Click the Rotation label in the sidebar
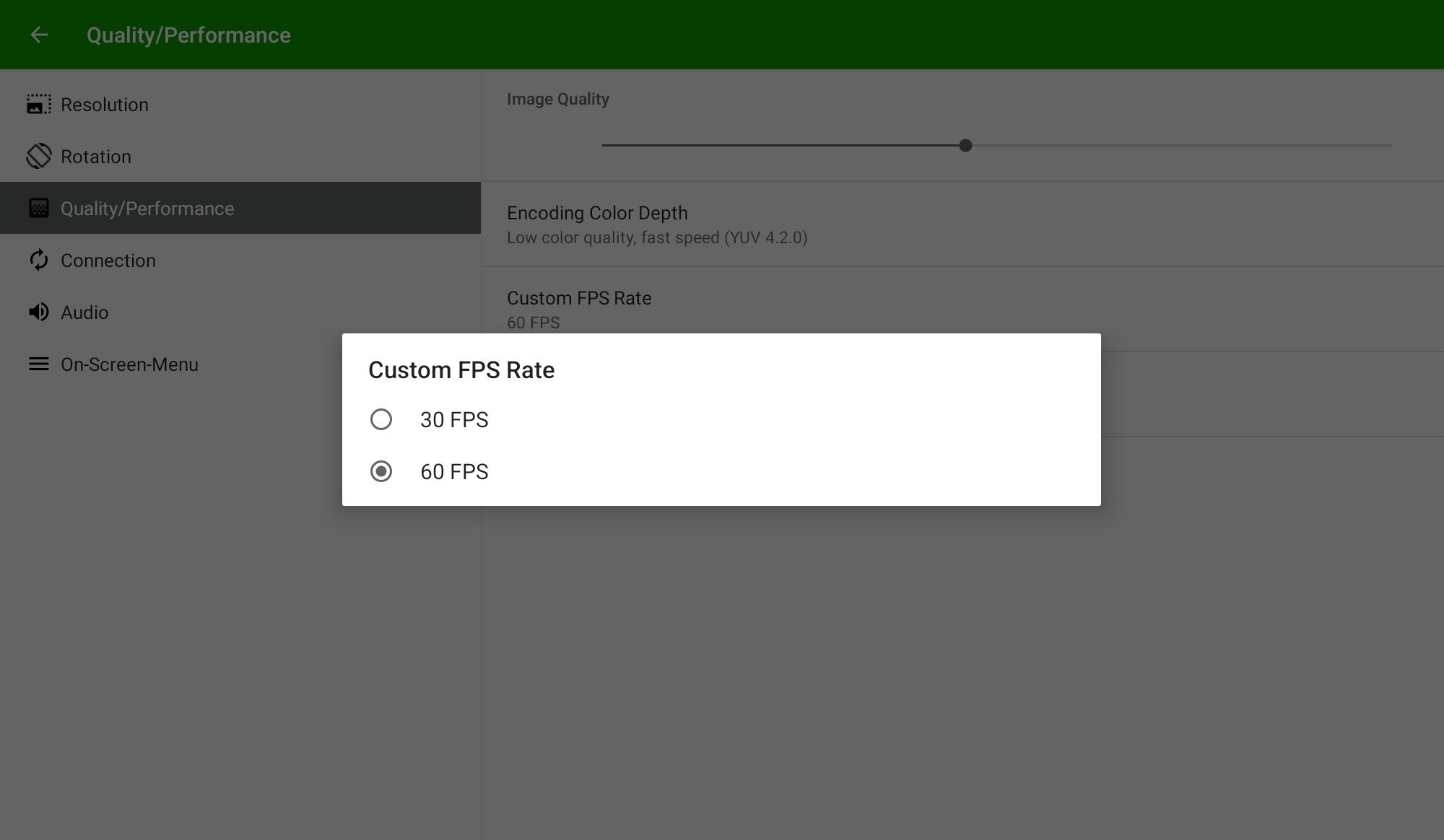The height and width of the screenshot is (840, 1444). point(96,157)
